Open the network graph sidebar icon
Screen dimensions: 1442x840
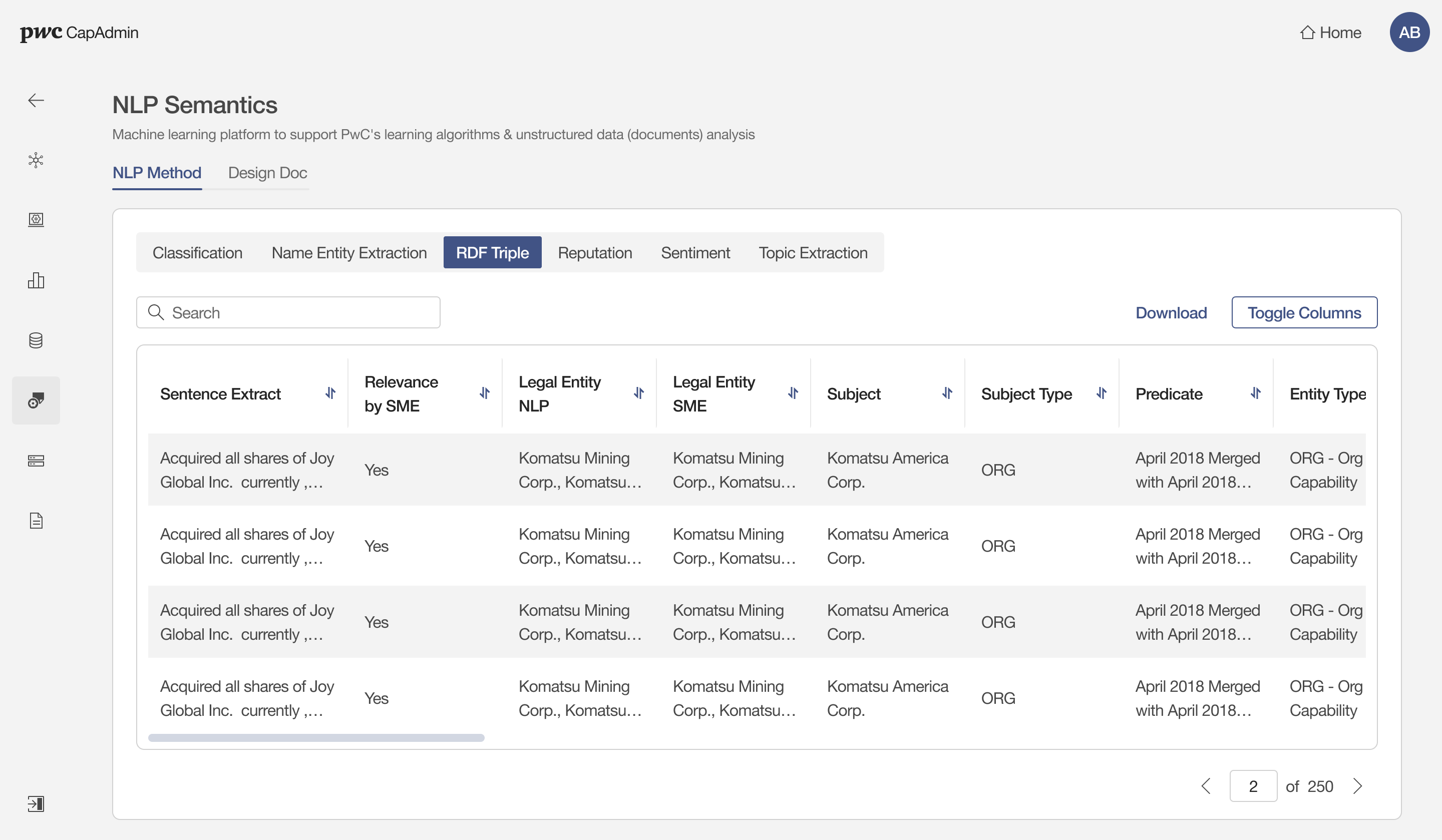36,160
